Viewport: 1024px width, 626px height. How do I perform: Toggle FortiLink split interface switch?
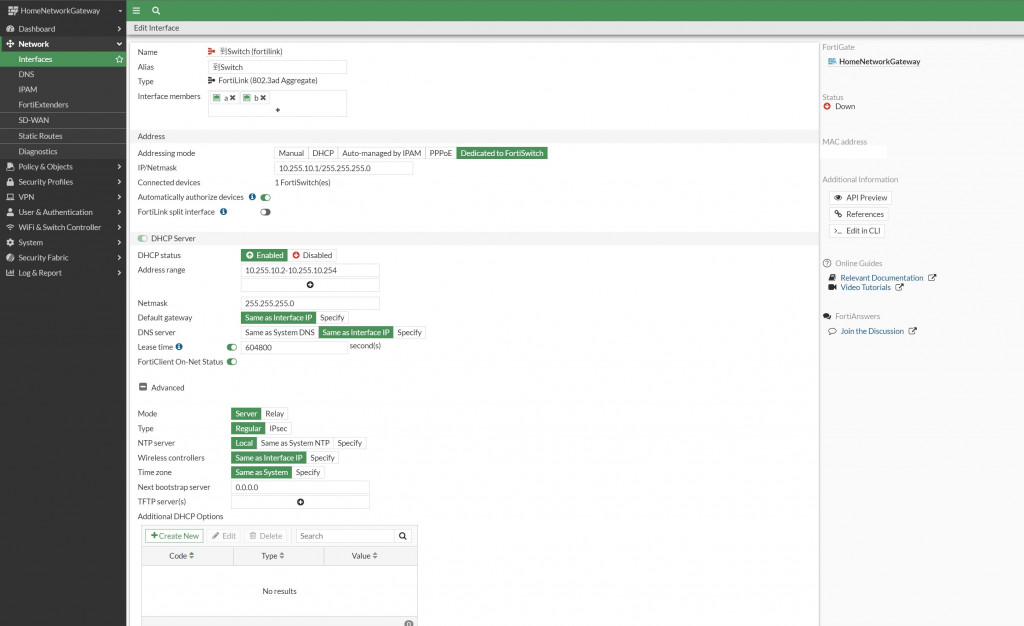pos(265,212)
